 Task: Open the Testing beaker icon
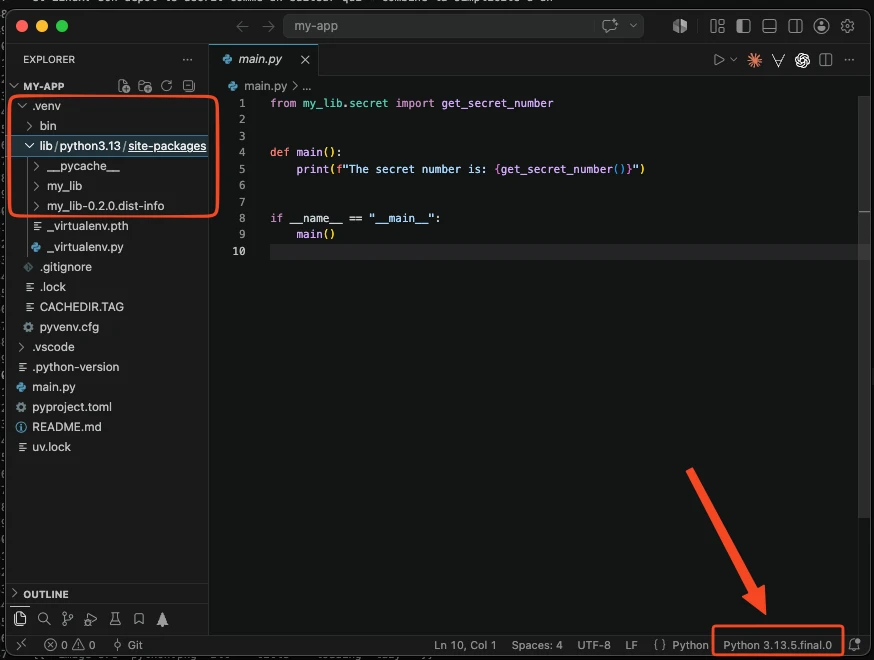115,619
